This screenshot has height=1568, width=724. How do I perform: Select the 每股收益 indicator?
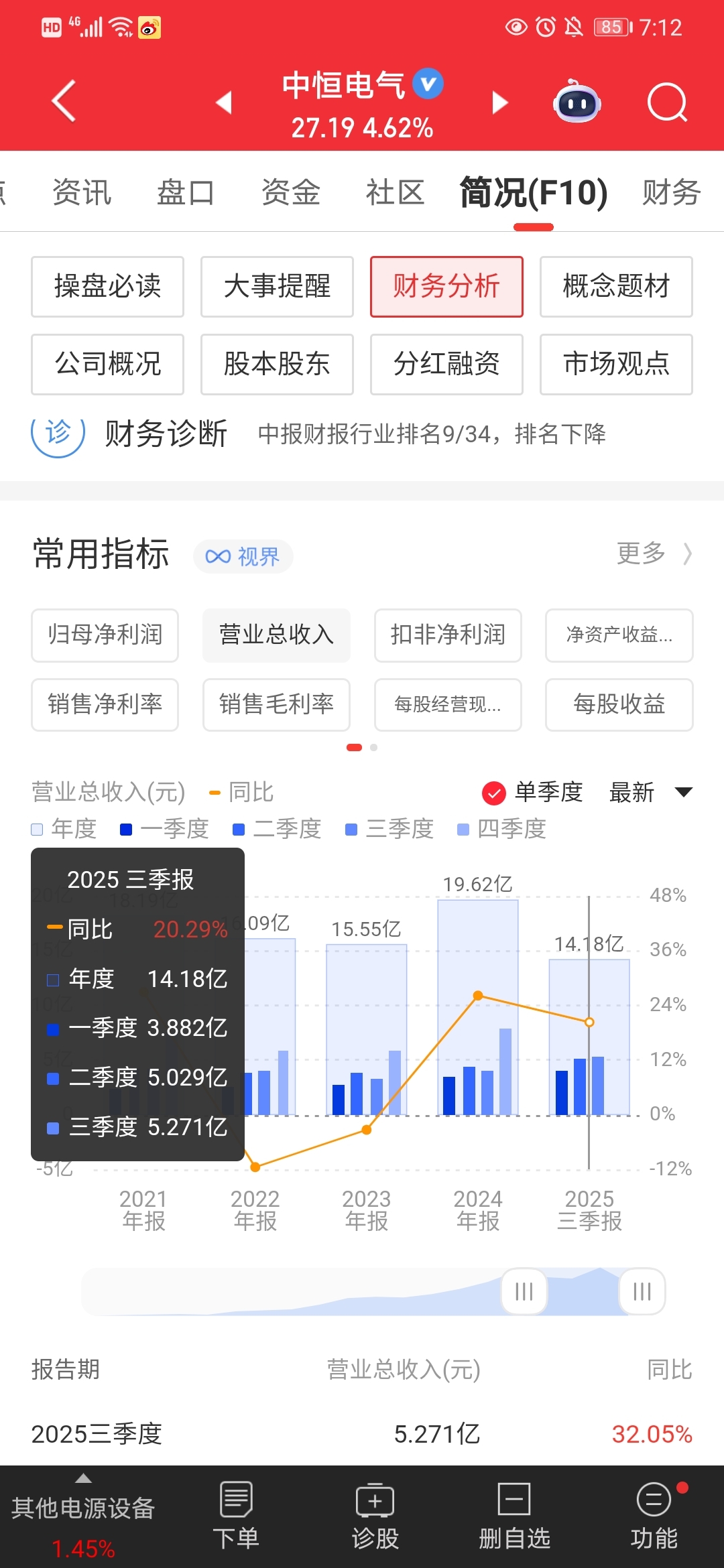(x=619, y=705)
